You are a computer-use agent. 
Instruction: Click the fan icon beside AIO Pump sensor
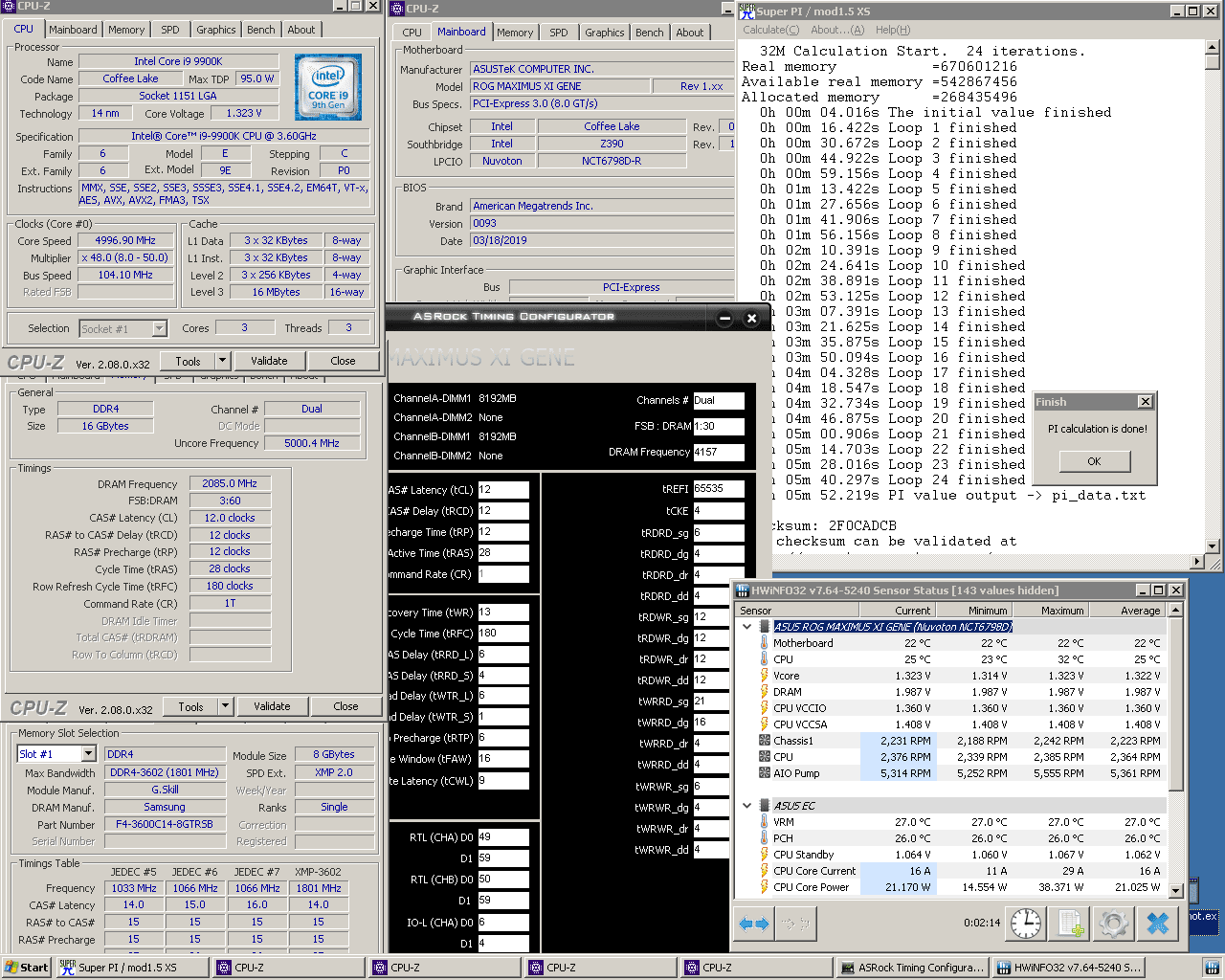[764, 773]
